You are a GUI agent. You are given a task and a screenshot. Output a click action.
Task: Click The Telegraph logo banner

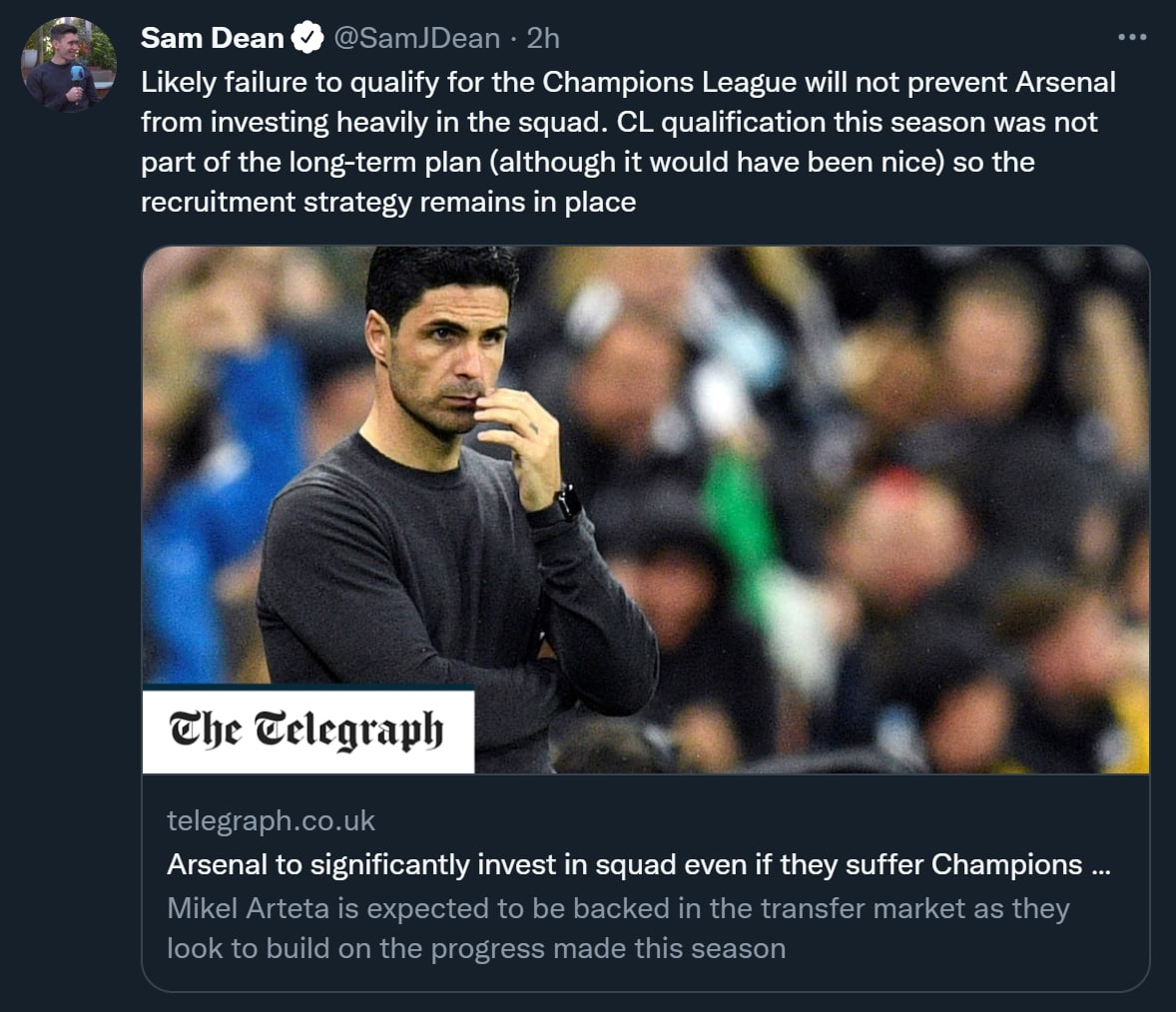tap(307, 731)
